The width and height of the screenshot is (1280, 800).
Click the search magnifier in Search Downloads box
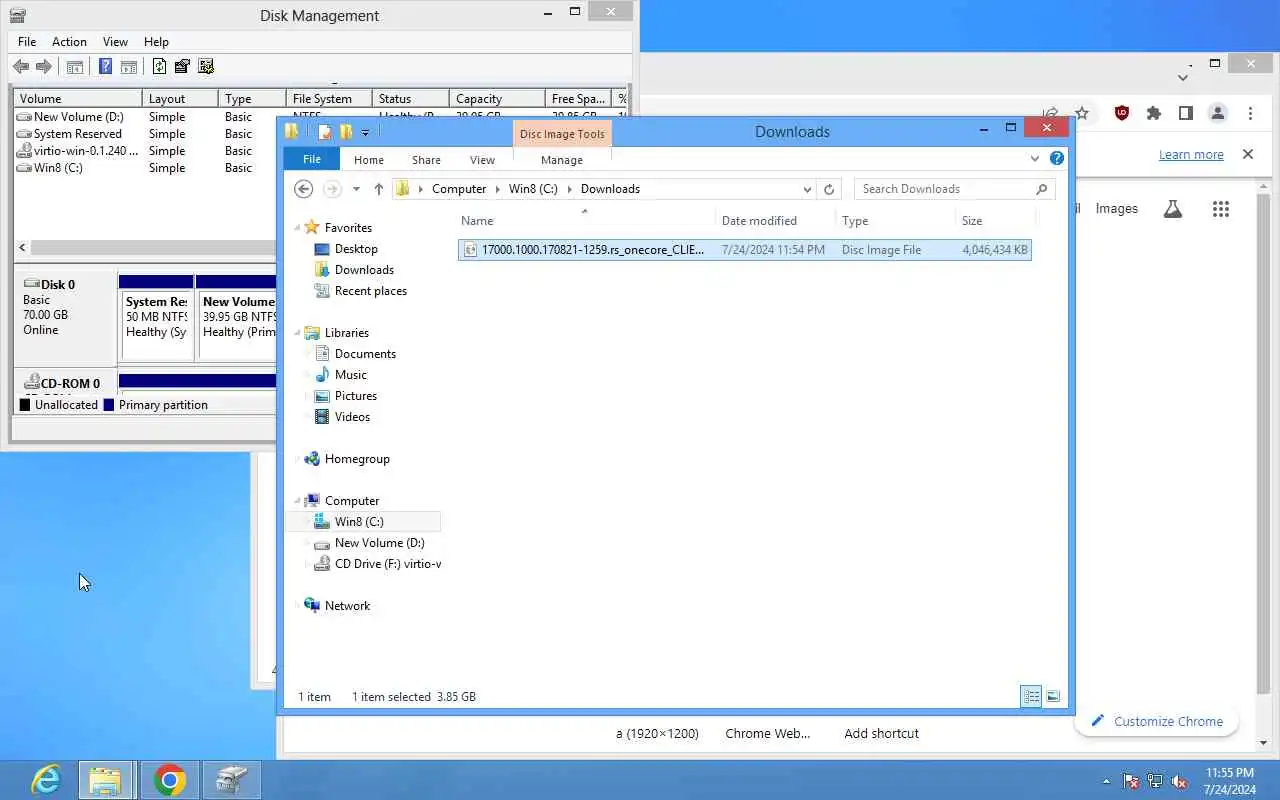coord(1041,189)
